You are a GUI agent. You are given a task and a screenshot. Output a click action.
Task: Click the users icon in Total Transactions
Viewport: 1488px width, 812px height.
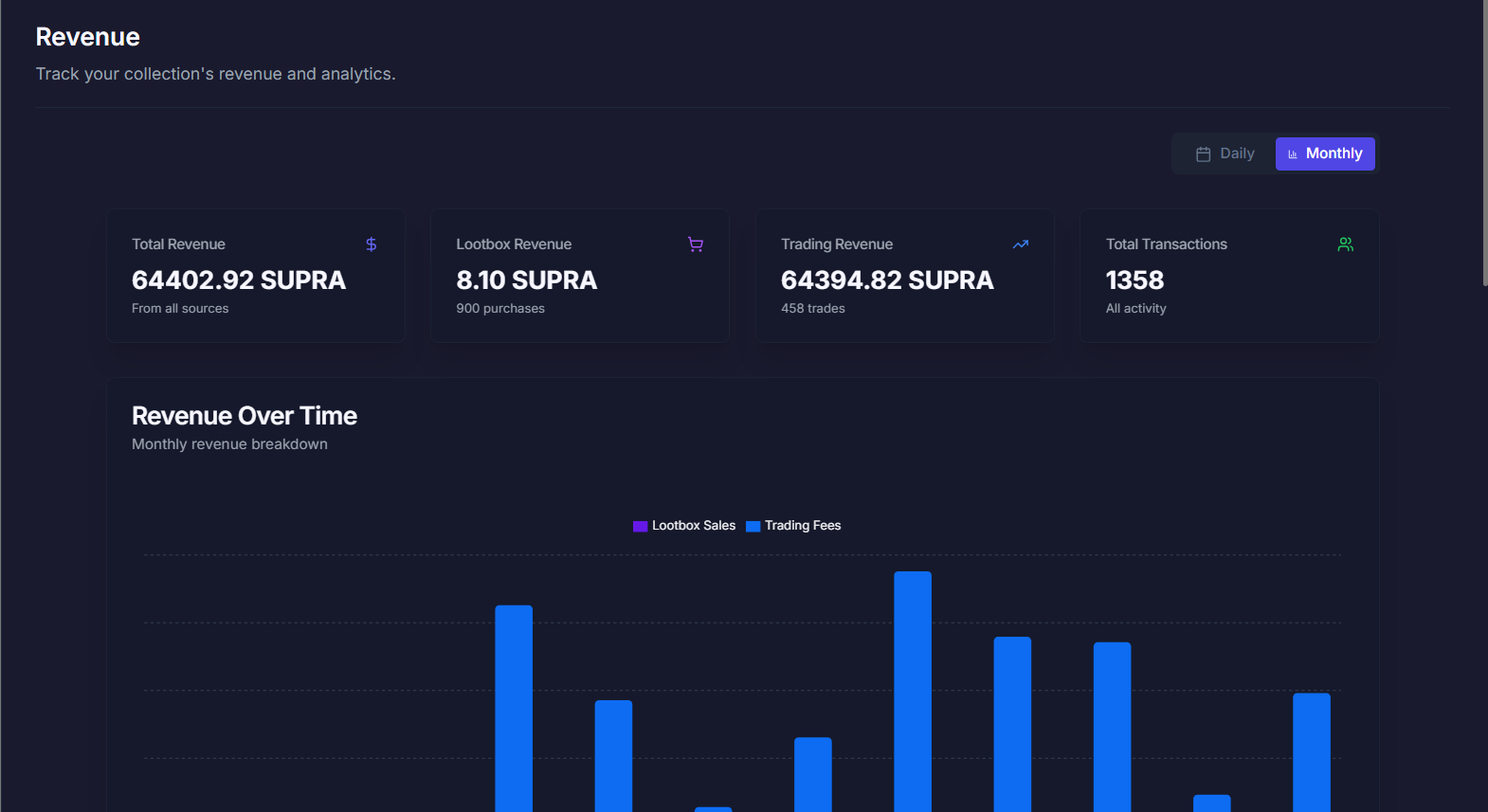coord(1345,244)
